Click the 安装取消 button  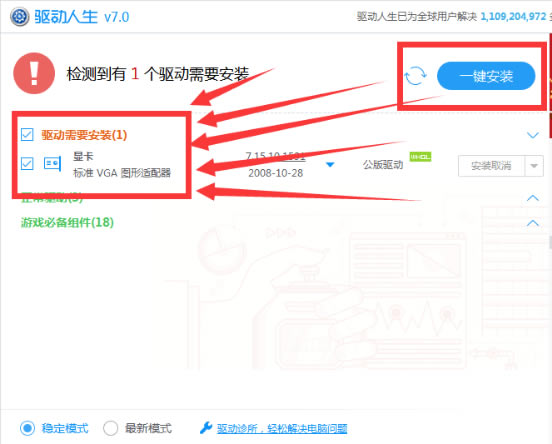[x=491, y=166]
